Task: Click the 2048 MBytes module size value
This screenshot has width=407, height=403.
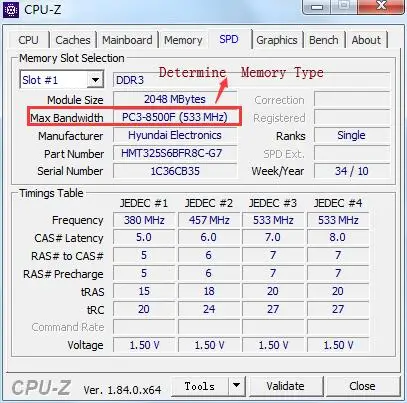Action: (175, 99)
